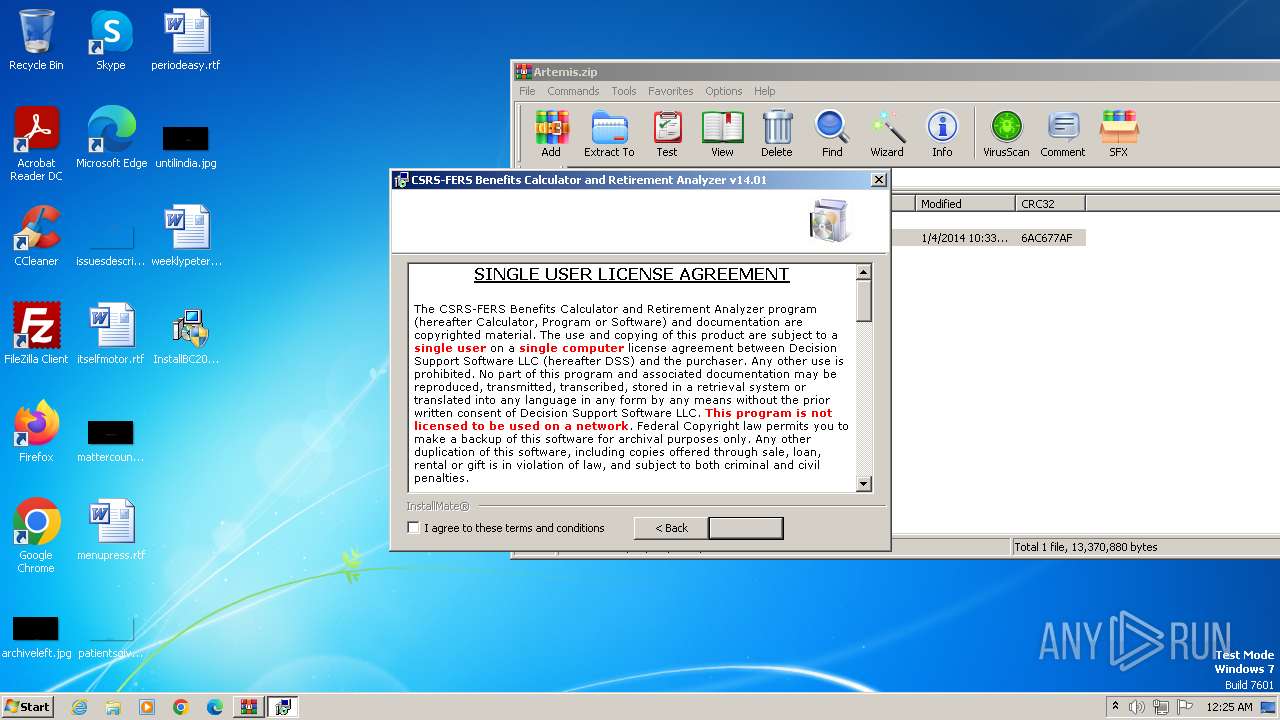This screenshot has width=1280, height=720.
Task: Open Microsoft Edge desktop shortcut
Action: click(x=111, y=138)
